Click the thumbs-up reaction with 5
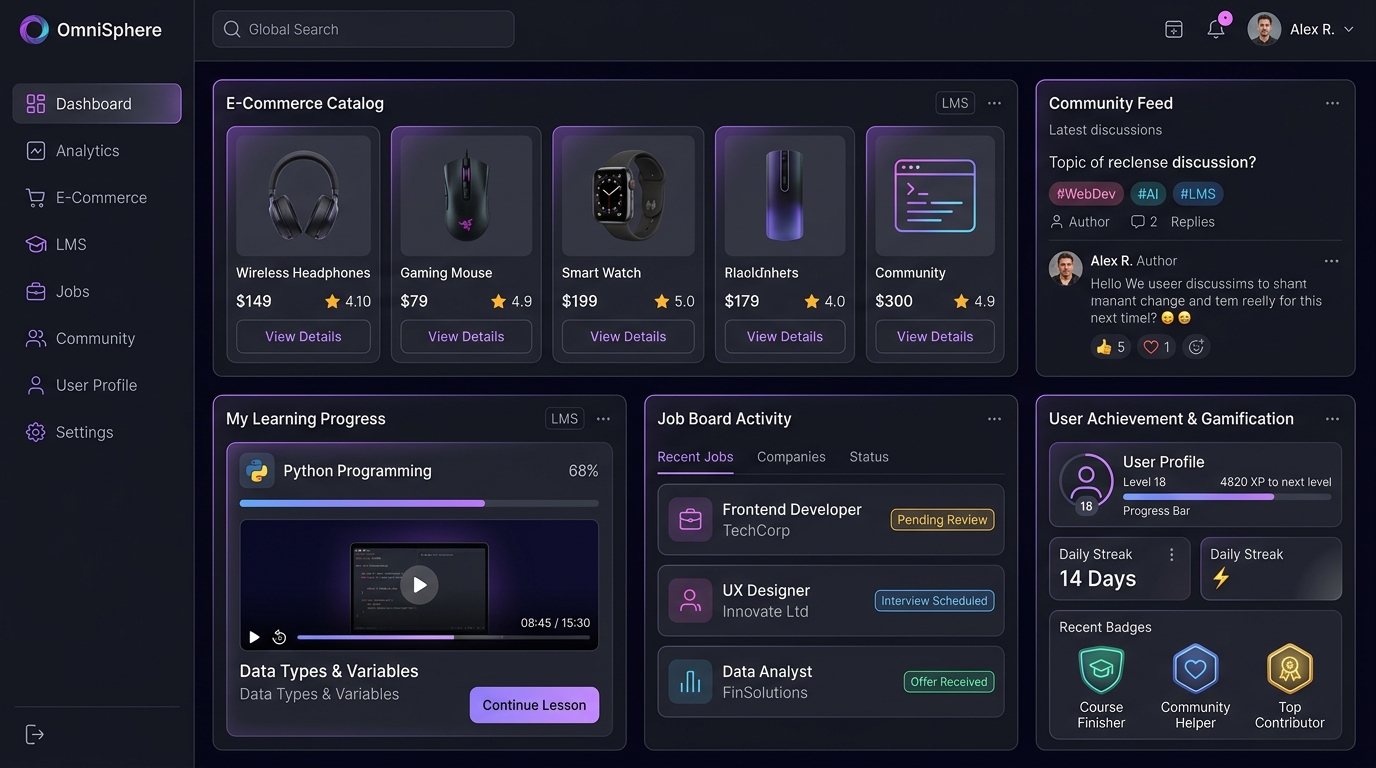Viewport: 1376px width, 768px height. click(1110, 347)
